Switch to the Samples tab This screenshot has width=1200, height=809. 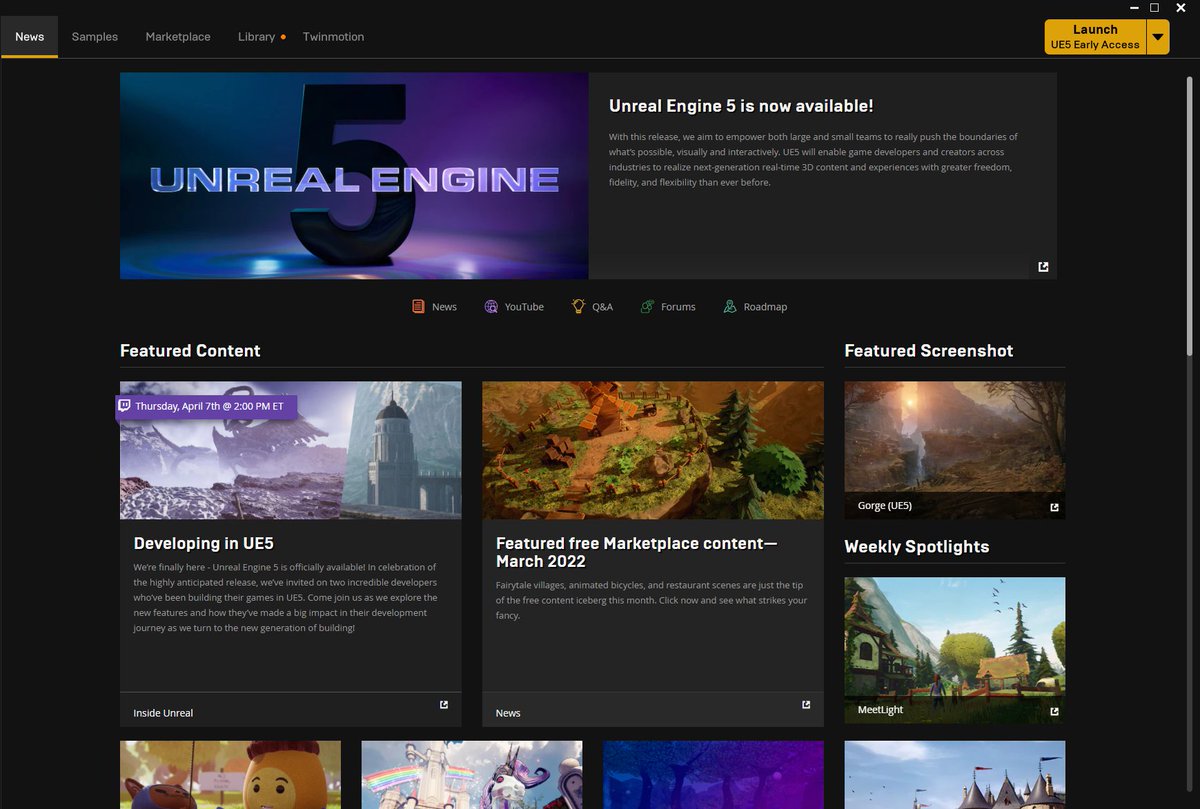(94, 36)
